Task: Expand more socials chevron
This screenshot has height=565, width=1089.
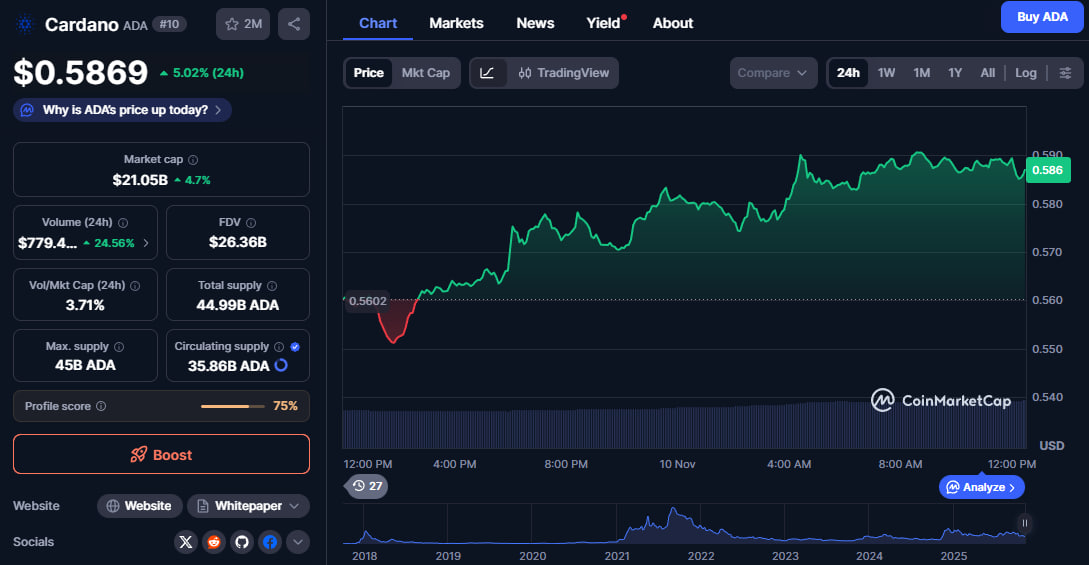Action: [x=297, y=542]
